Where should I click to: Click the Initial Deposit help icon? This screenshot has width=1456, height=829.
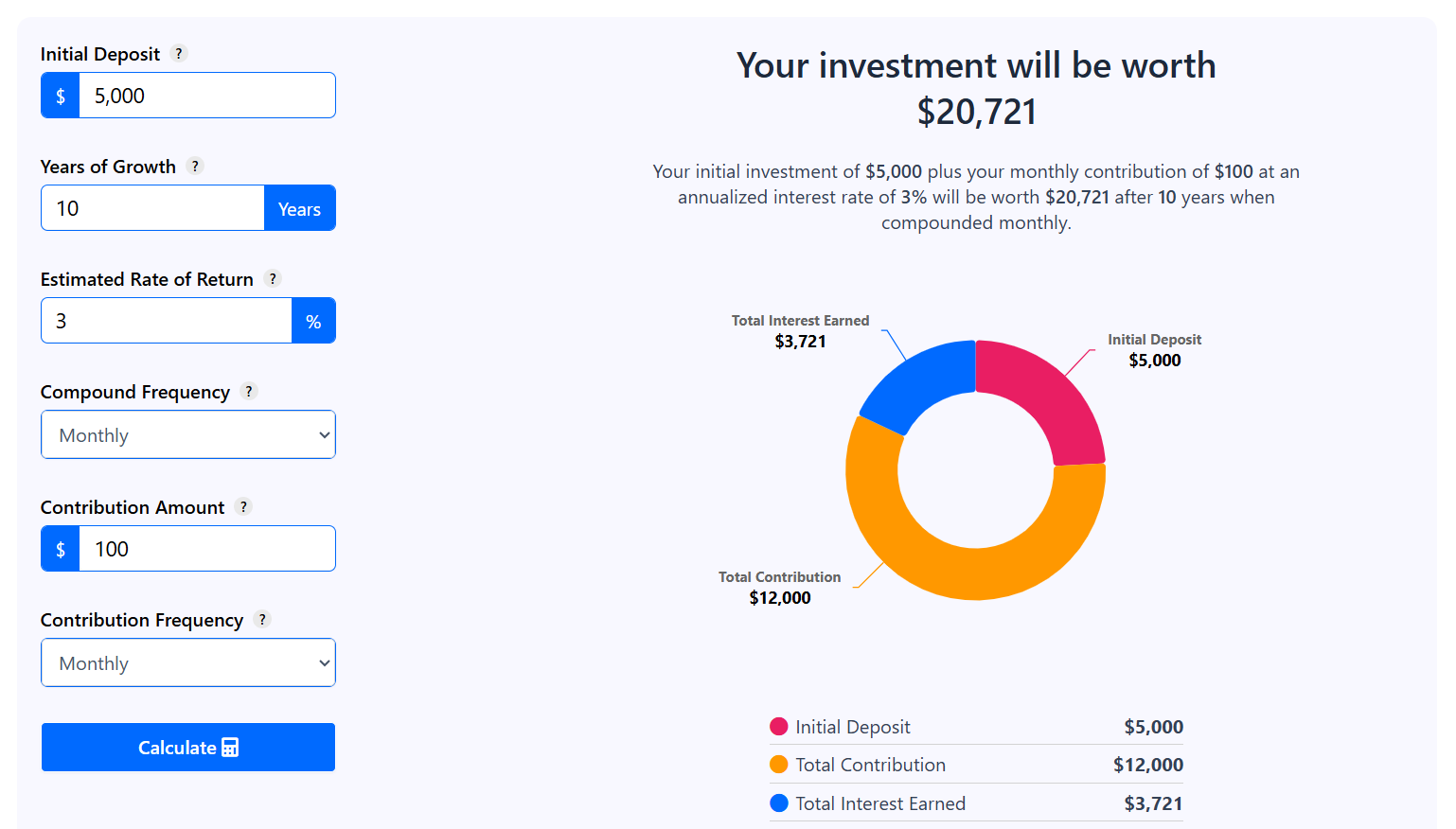click(x=179, y=53)
